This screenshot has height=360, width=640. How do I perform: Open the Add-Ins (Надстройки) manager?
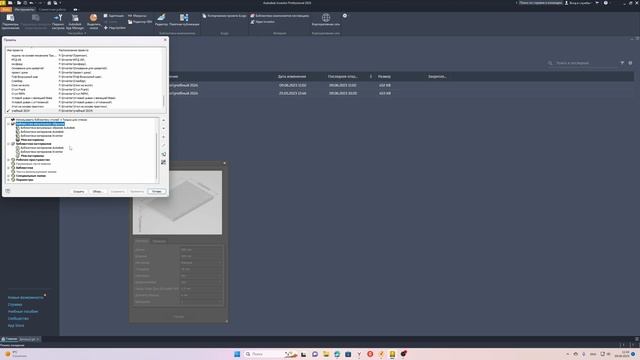pos(114,28)
